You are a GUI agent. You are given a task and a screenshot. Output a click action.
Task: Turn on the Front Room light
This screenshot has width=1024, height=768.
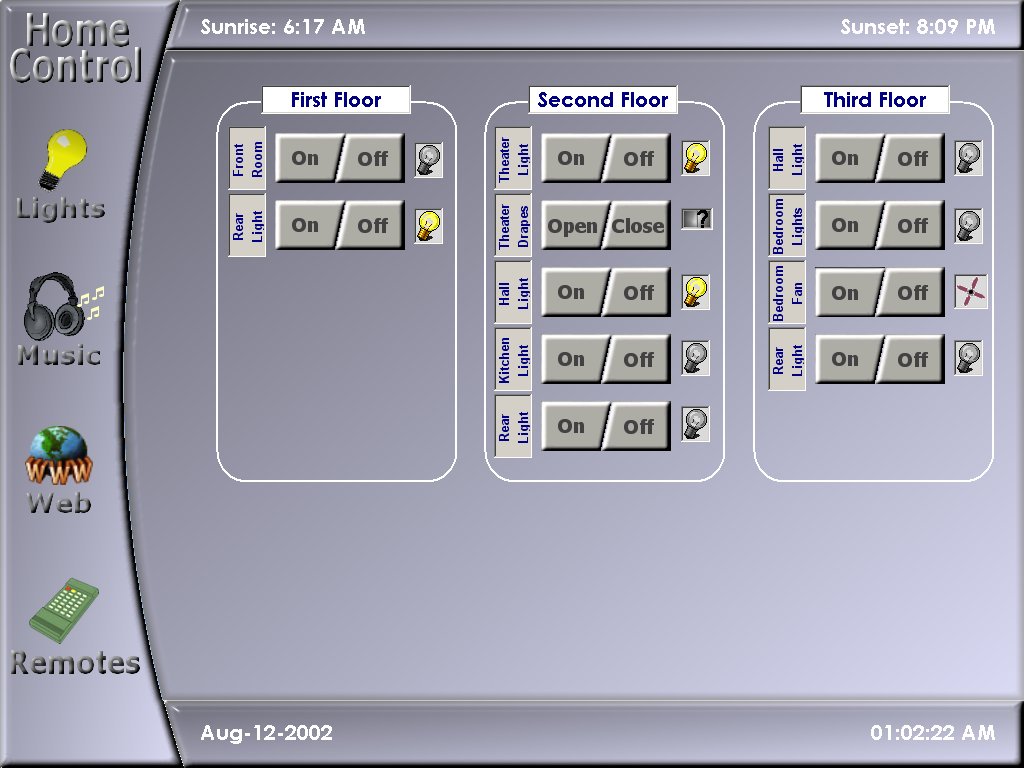[x=305, y=158]
